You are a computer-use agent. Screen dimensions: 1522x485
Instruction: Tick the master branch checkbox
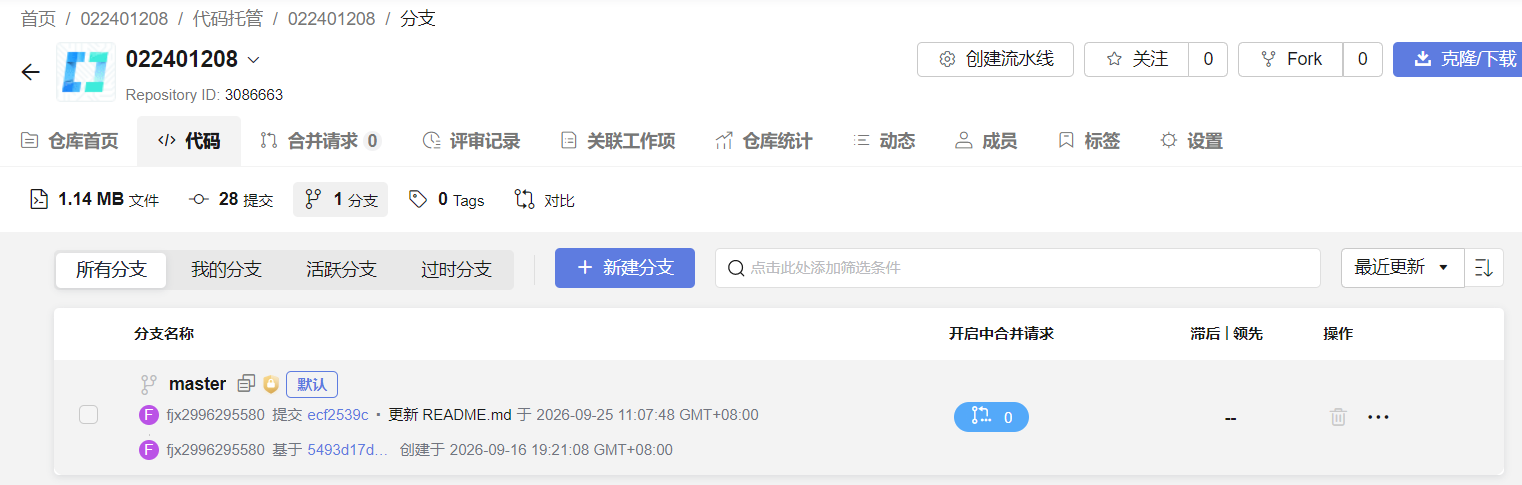coord(89,414)
